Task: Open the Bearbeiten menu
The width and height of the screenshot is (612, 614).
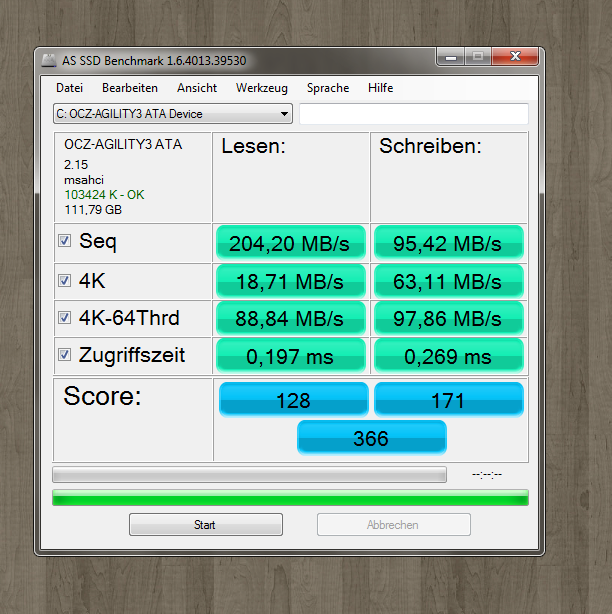Action: pyautogui.click(x=130, y=88)
